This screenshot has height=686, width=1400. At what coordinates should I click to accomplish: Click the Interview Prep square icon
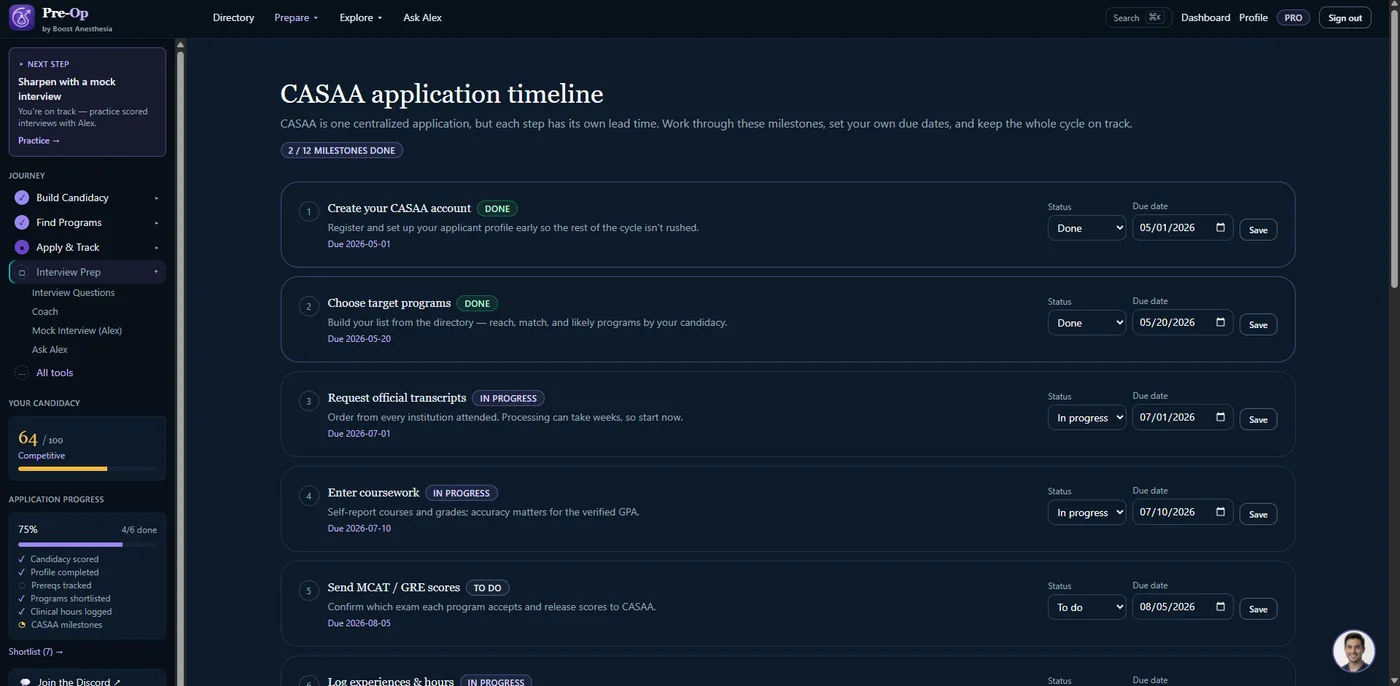(22, 272)
